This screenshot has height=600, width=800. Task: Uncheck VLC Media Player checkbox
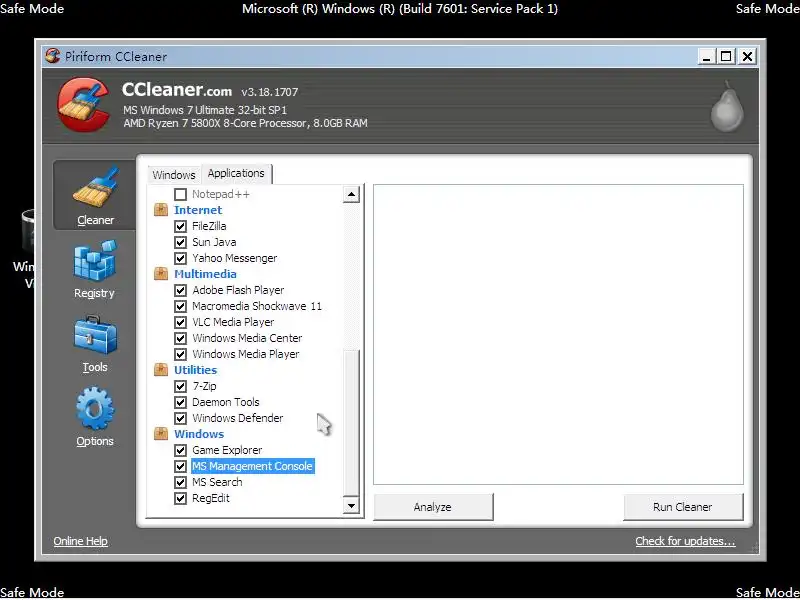click(180, 322)
